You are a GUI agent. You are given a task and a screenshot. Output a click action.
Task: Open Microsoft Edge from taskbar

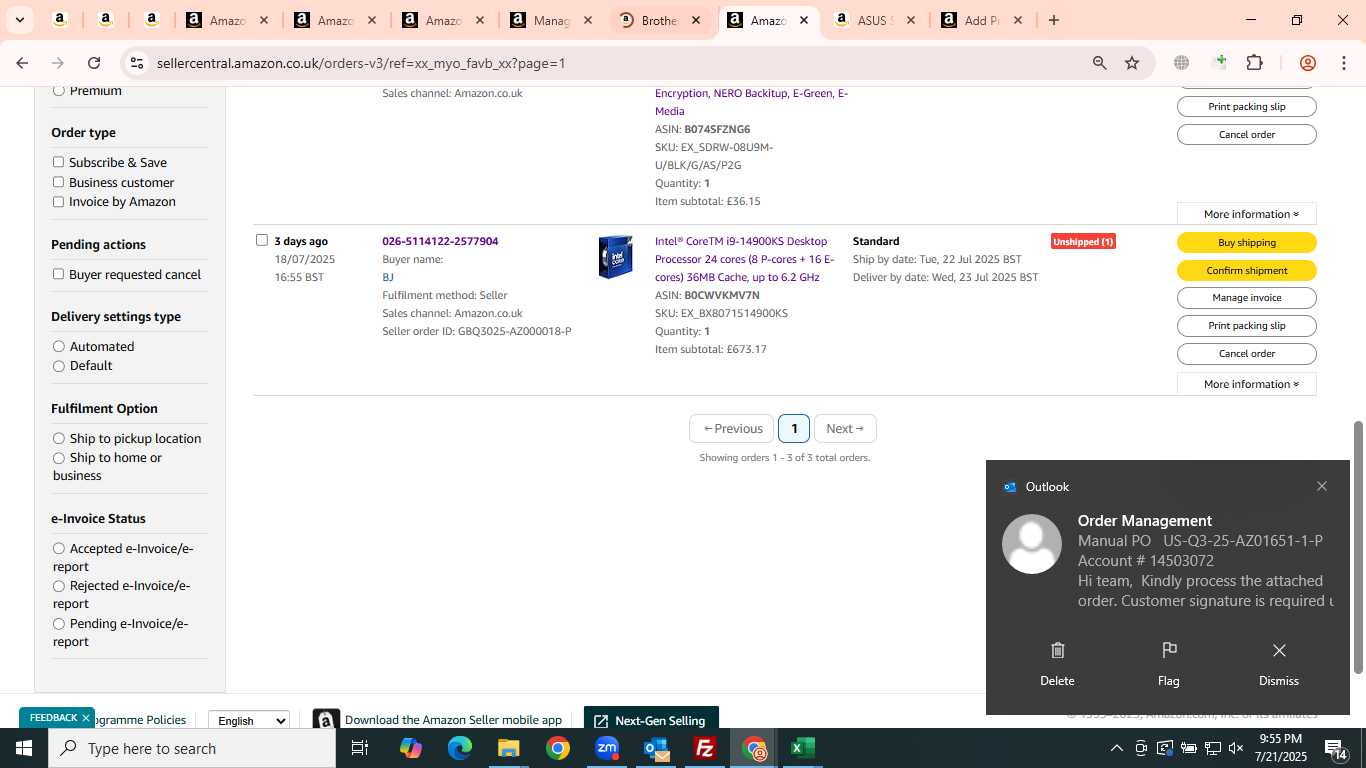click(x=459, y=748)
